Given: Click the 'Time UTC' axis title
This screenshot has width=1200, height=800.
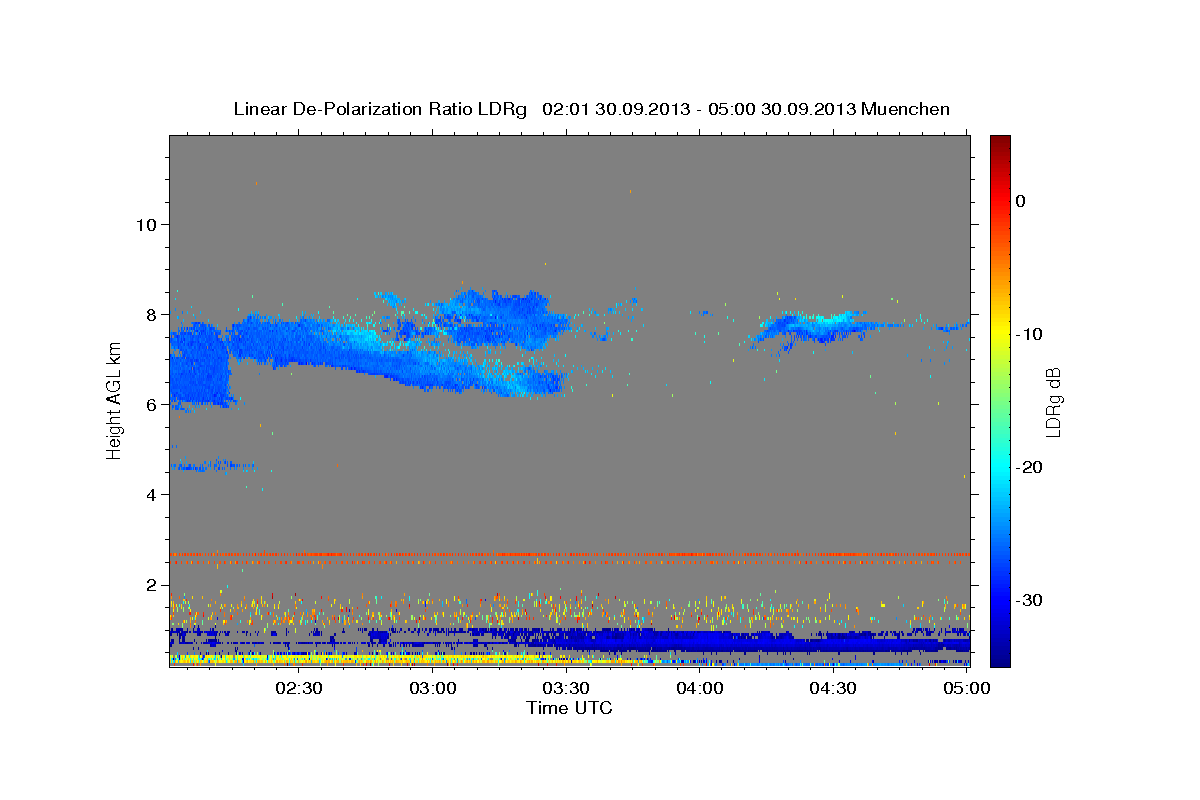Looking at the screenshot, I should [569, 708].
